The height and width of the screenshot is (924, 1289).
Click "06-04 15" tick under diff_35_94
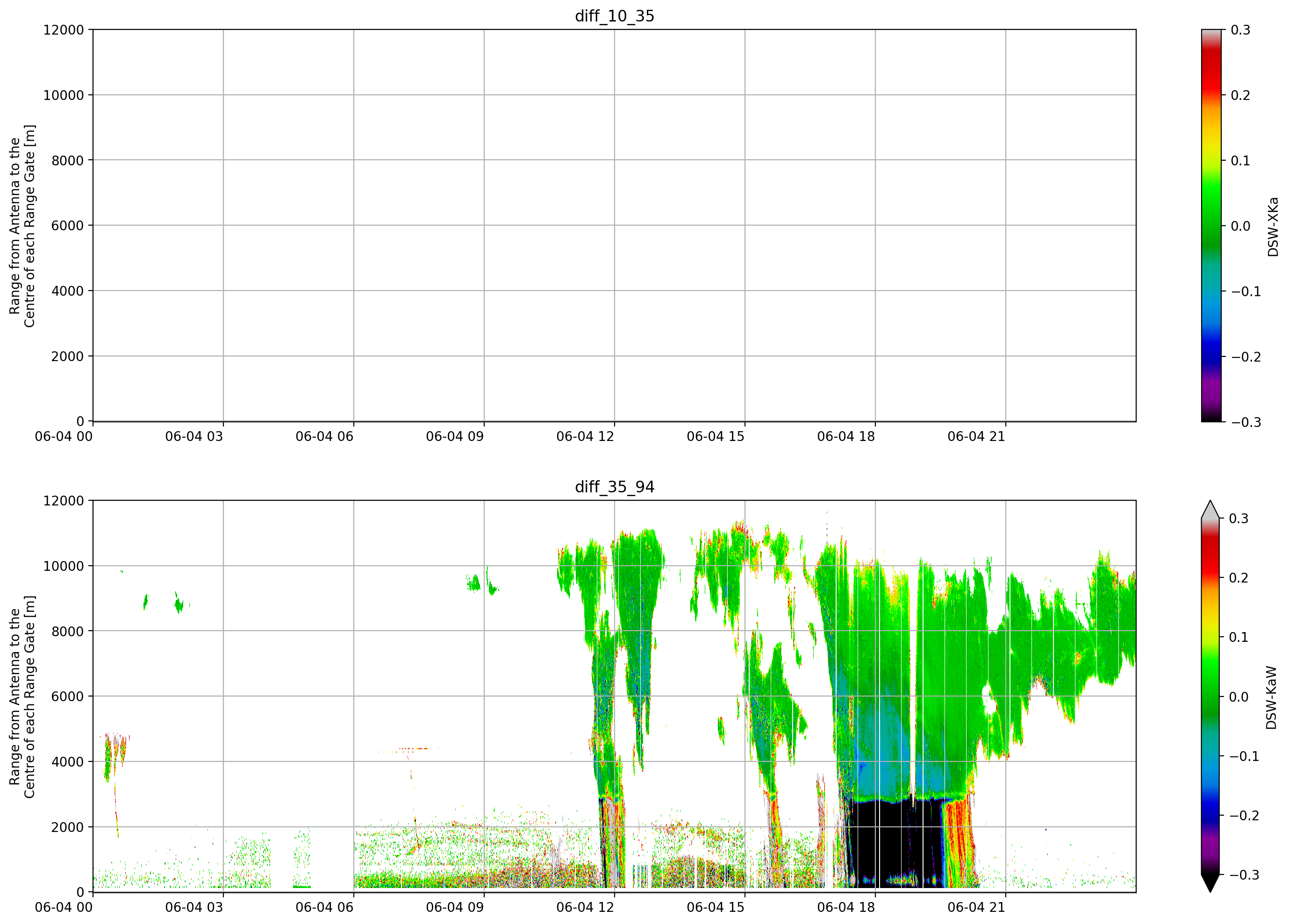pyautogui.click(x=716, y=907)
